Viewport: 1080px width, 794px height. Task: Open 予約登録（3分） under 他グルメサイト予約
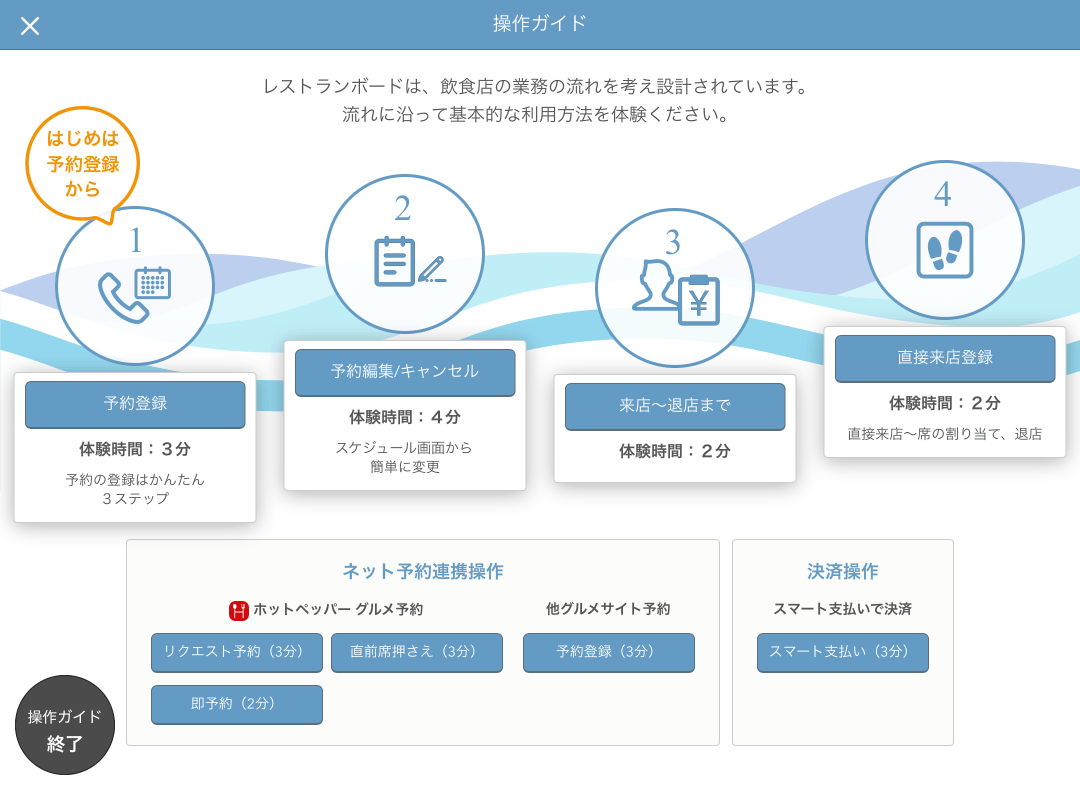(609, 652)
